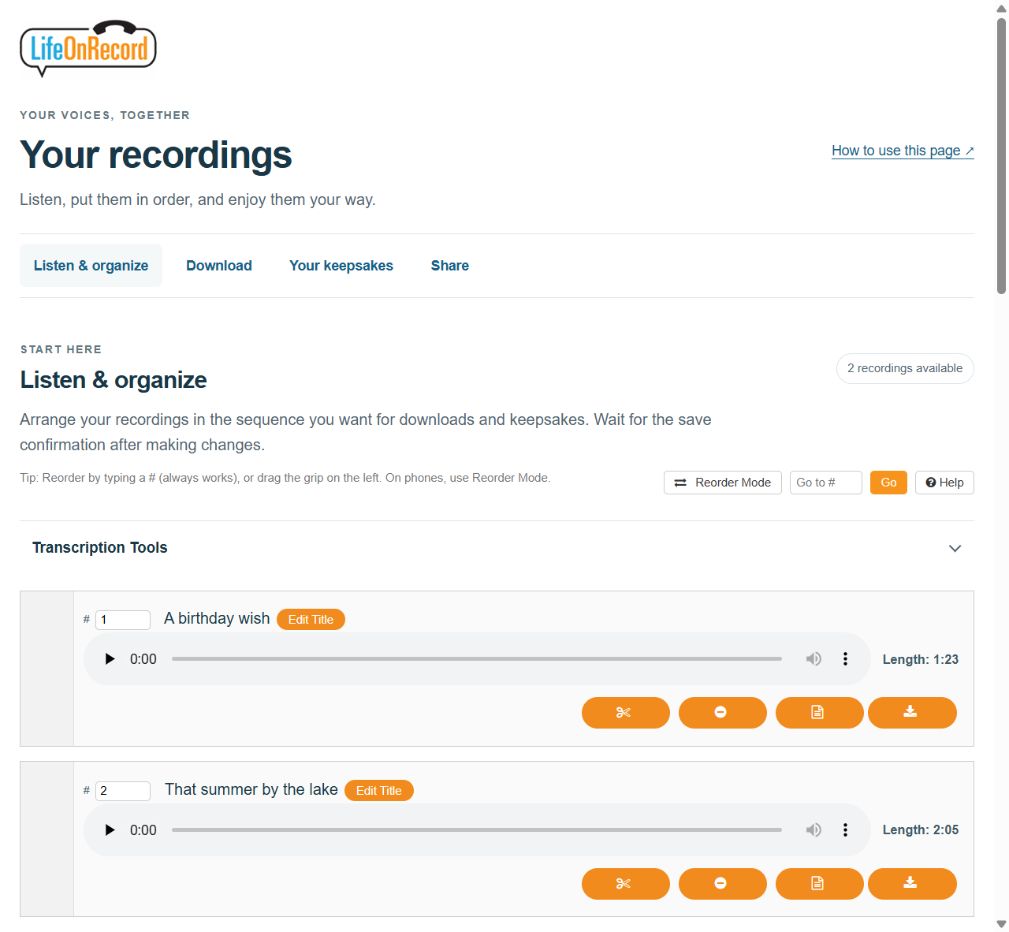Screen dimensions: 1009x932
Task: Click the Your recordings heading
Action: coord(156,155)
